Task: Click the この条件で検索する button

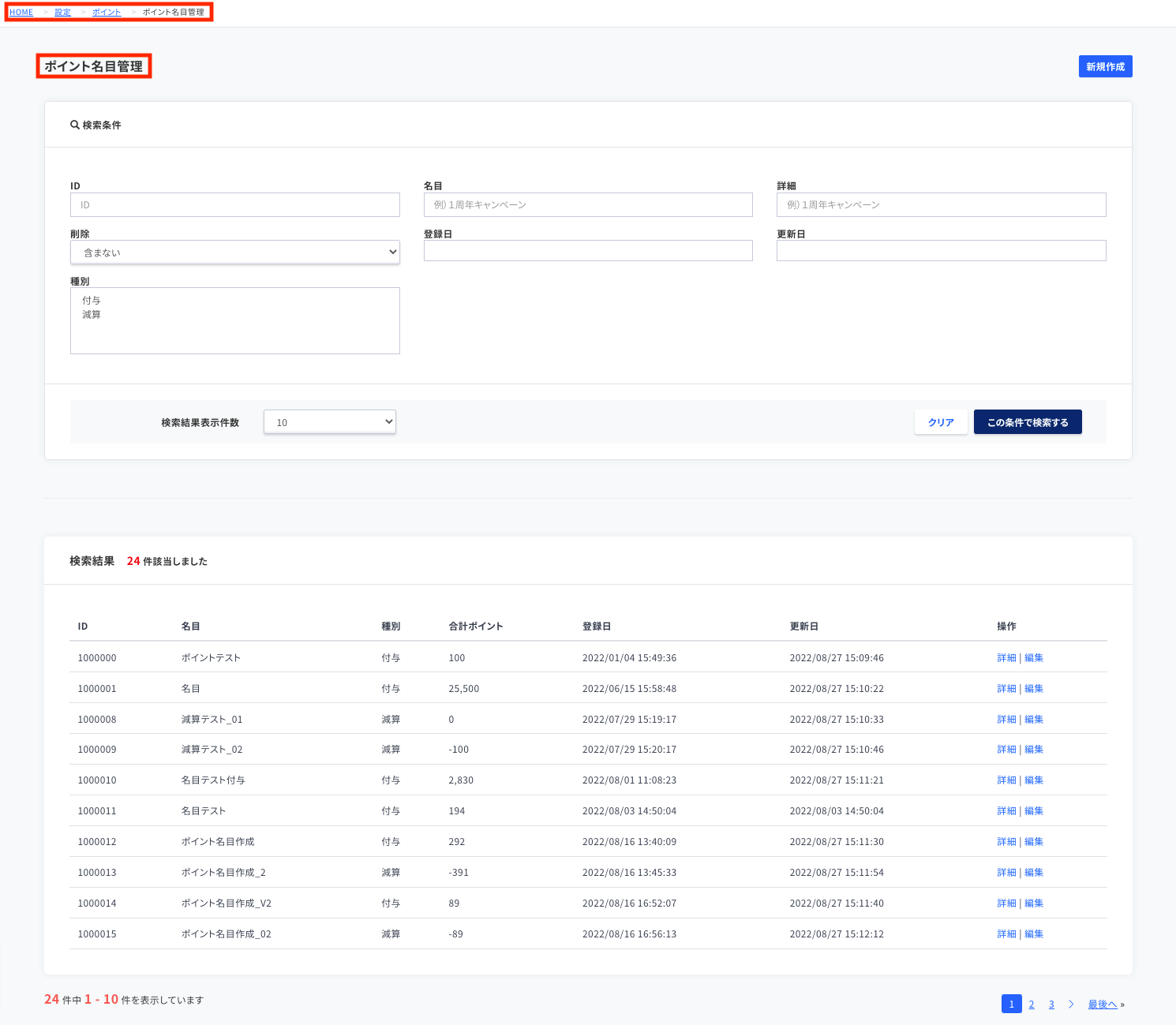Action: (x=1028, y=422)
